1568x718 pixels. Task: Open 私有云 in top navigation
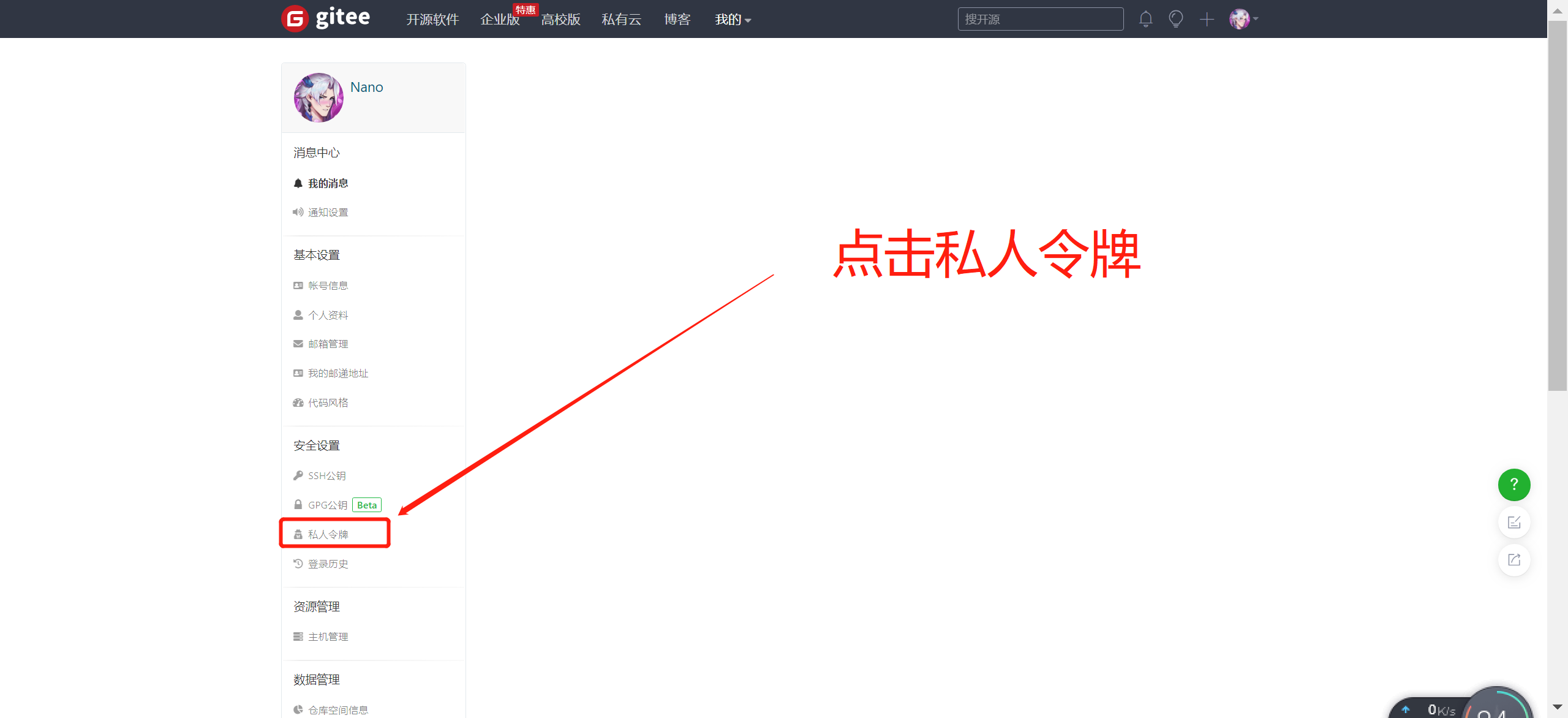click(x=621, y=20)
